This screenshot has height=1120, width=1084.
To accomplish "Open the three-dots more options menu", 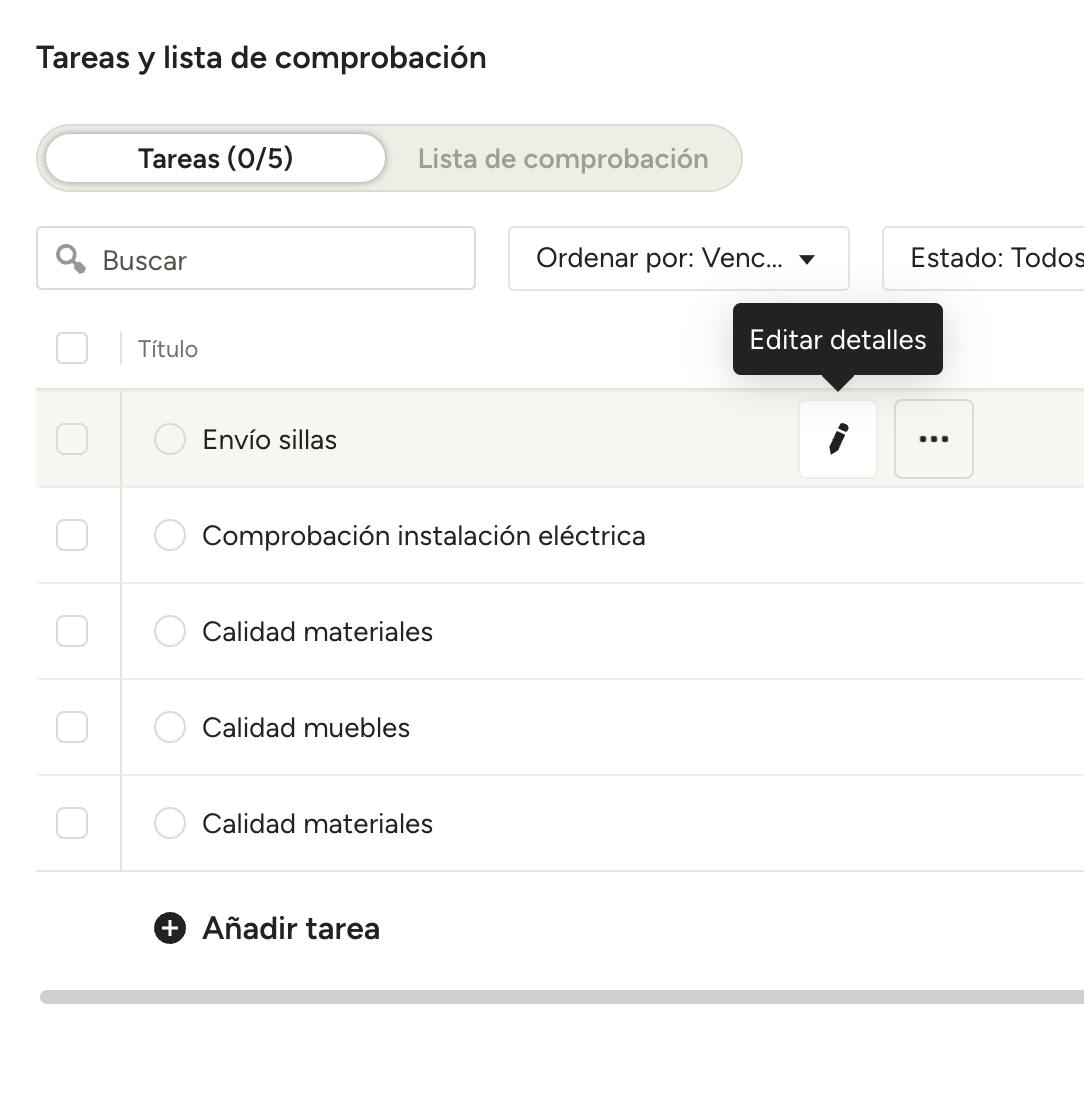I will [933, 439].
